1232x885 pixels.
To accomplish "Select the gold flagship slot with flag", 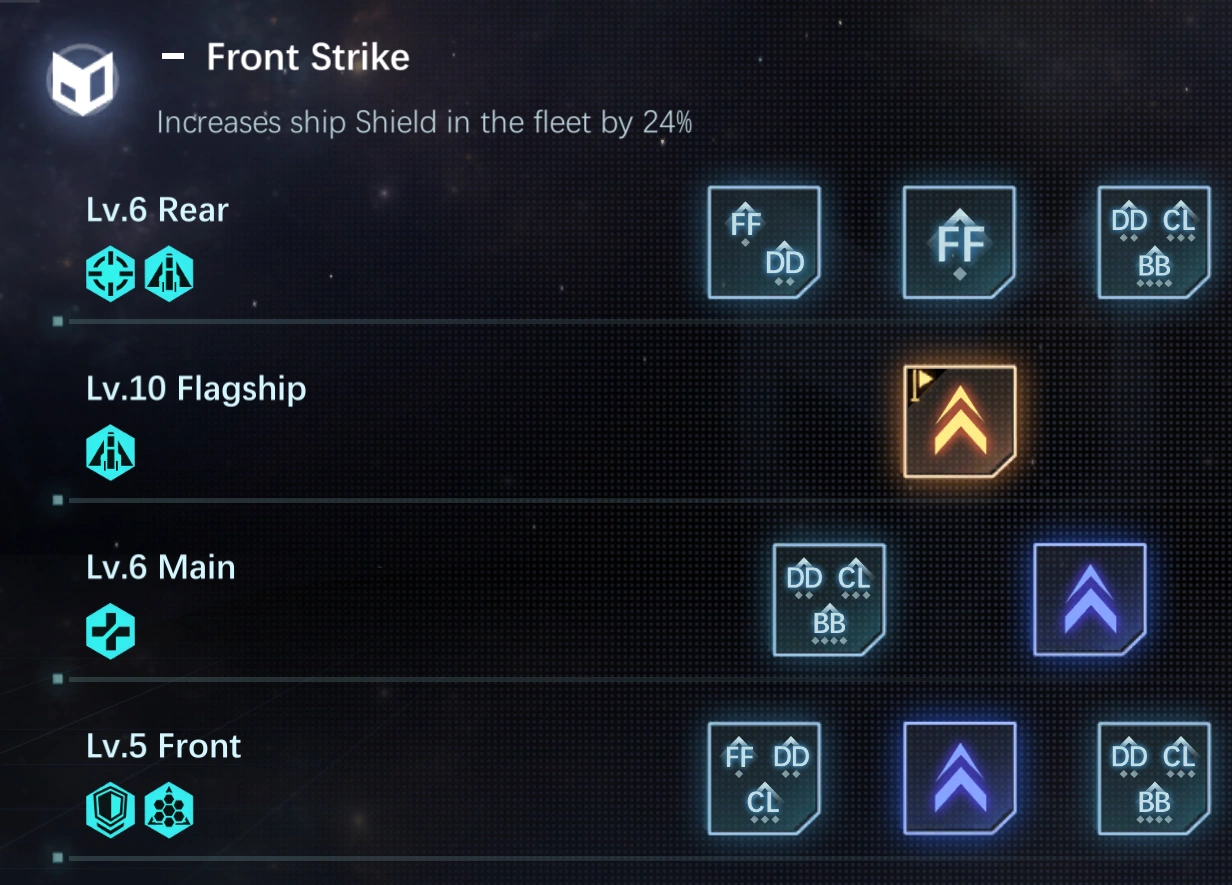I will pos(959,421).
